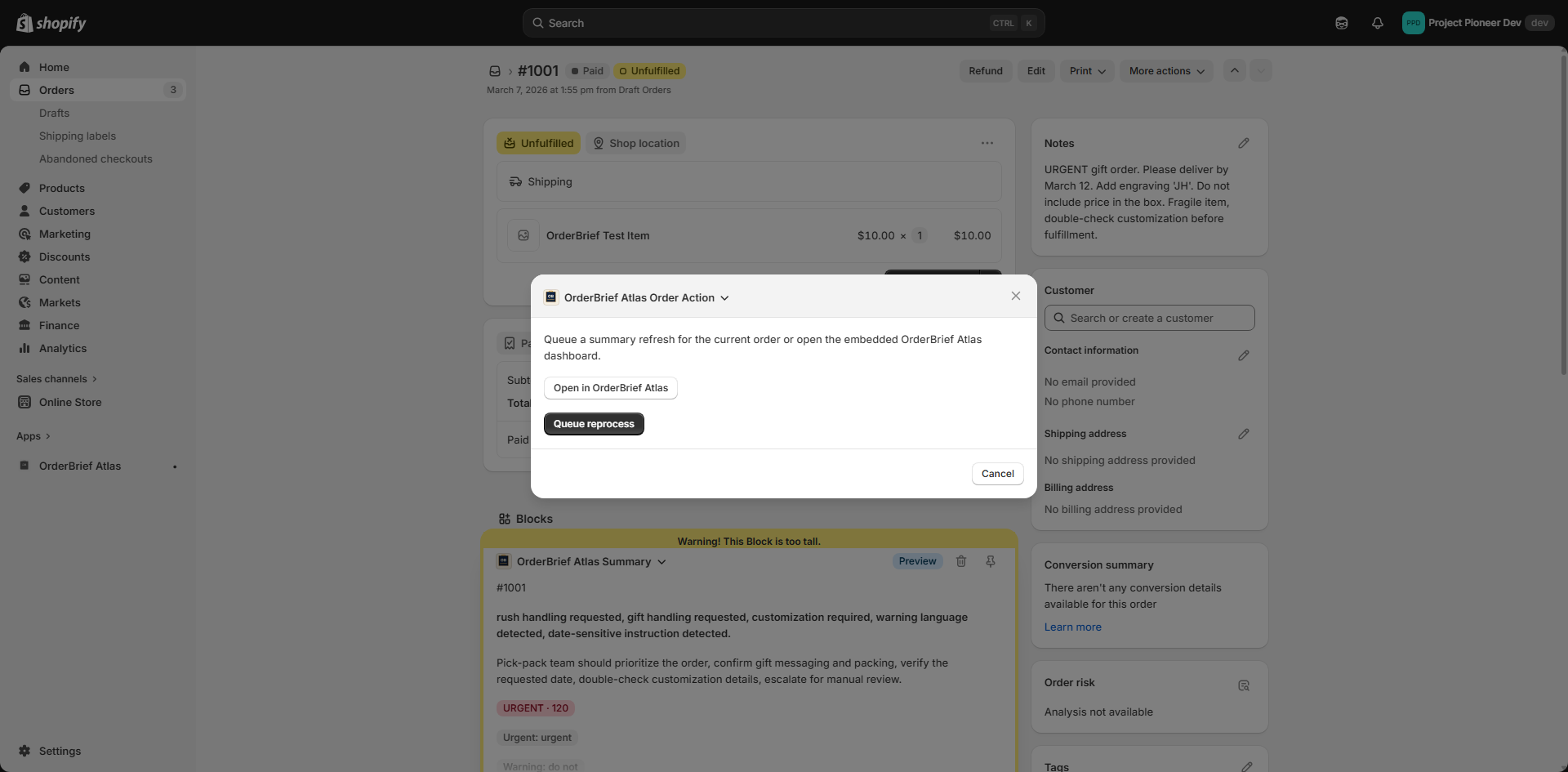Open the Print dropdown
Screen dimensions: 1568x772
point(1088,71)
